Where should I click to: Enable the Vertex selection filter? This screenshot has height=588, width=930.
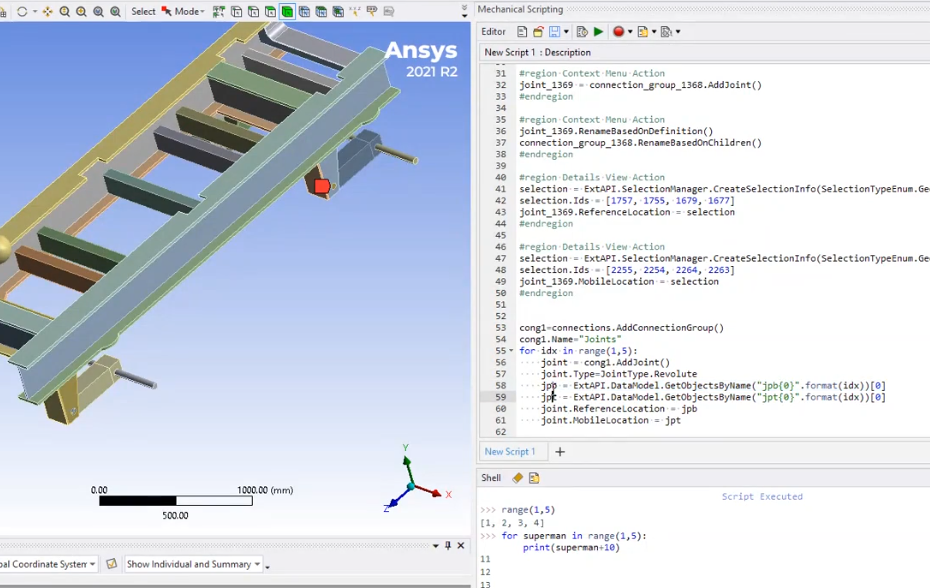tap(236, 11)
